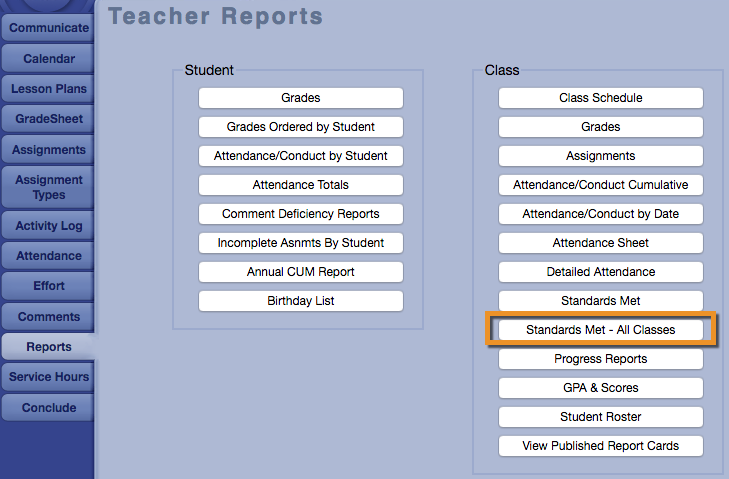
Task: Open Service Hours section
Action: (x=48, y=377)
